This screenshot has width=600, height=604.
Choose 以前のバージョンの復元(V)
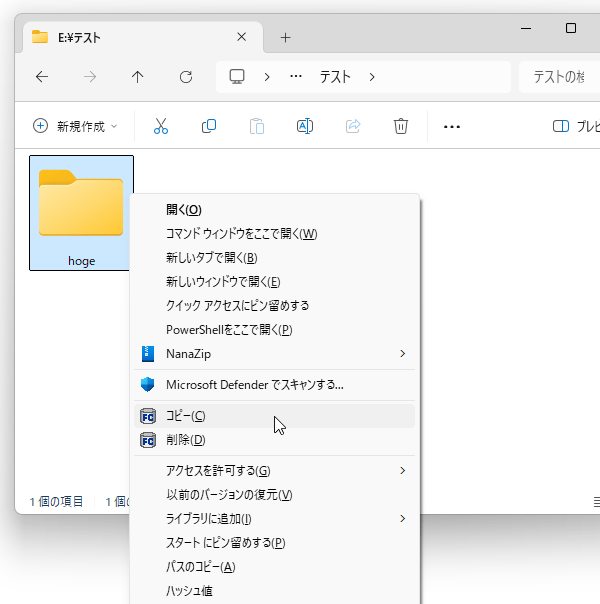click(274, 495)
